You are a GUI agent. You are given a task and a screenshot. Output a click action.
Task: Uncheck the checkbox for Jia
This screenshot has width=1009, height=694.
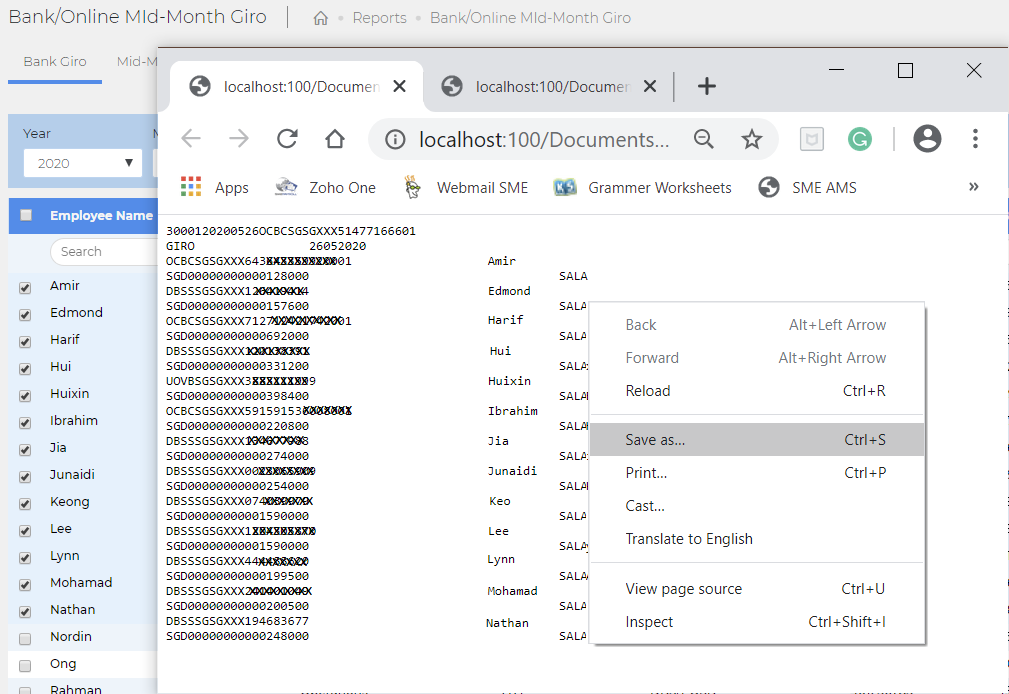[25, 450]
